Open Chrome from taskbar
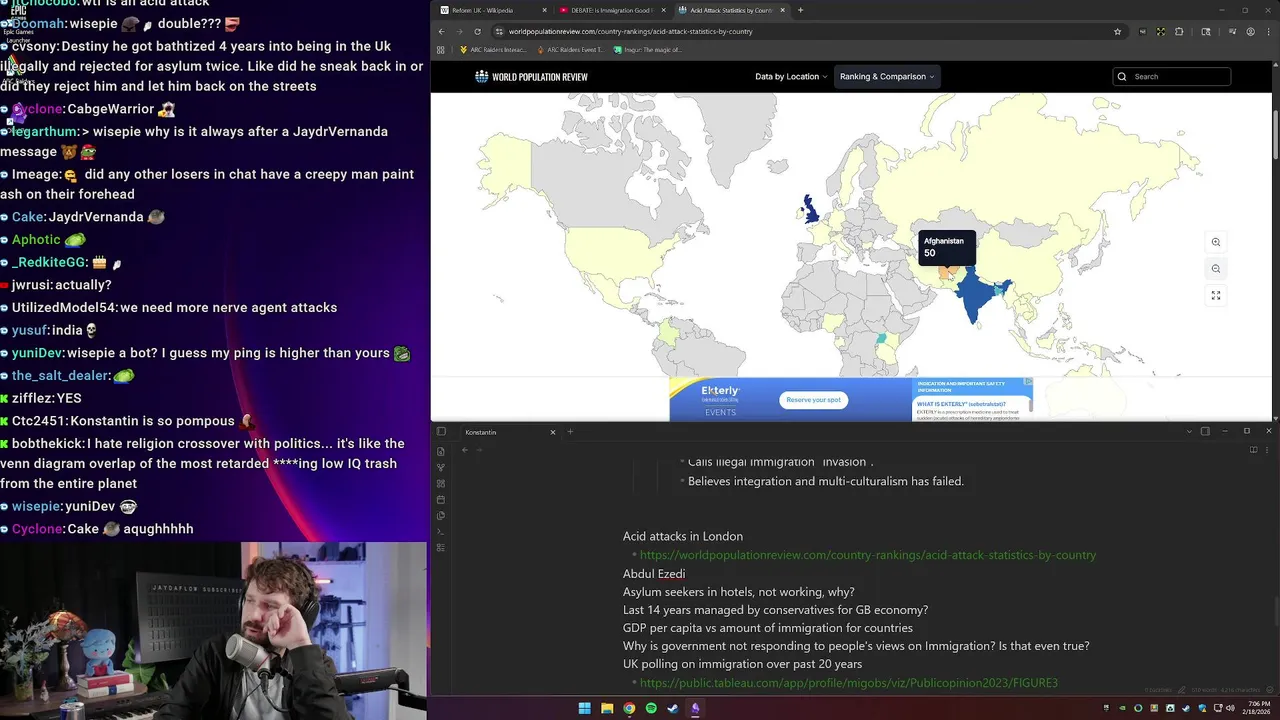Viewport: 1280px width, 720px height. tap(629, 708)
